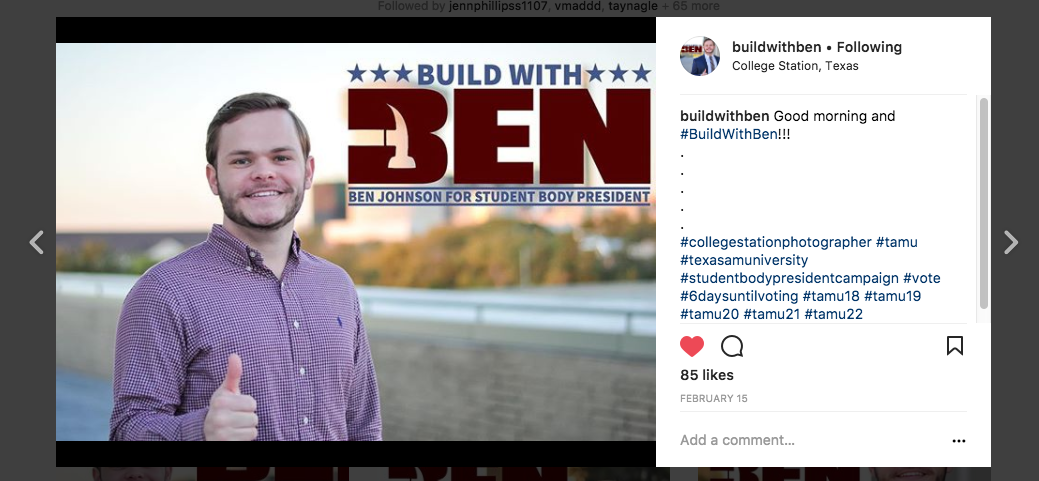Toggle the Following status button
The height and width of the screenshot is (481, 1039).
[x=869, y=47]
